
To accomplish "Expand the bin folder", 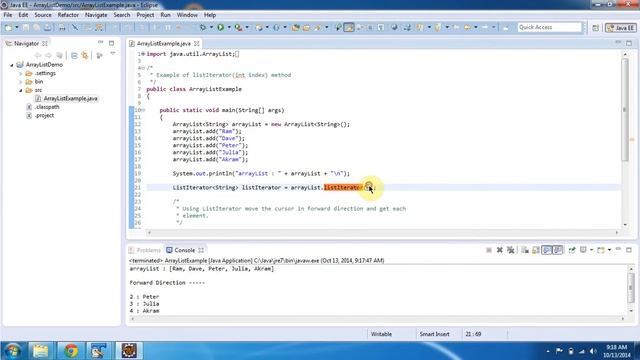I will [20, 82].
